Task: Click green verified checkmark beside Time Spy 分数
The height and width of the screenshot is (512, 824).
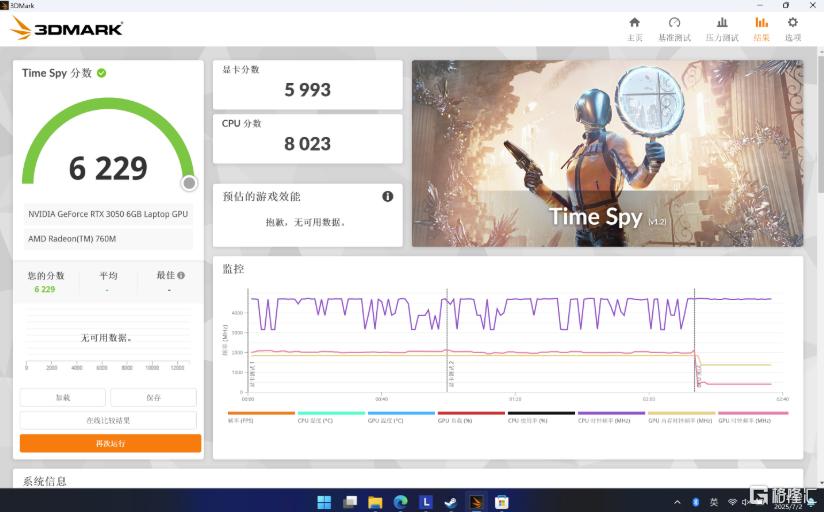Action: (101, 73)
